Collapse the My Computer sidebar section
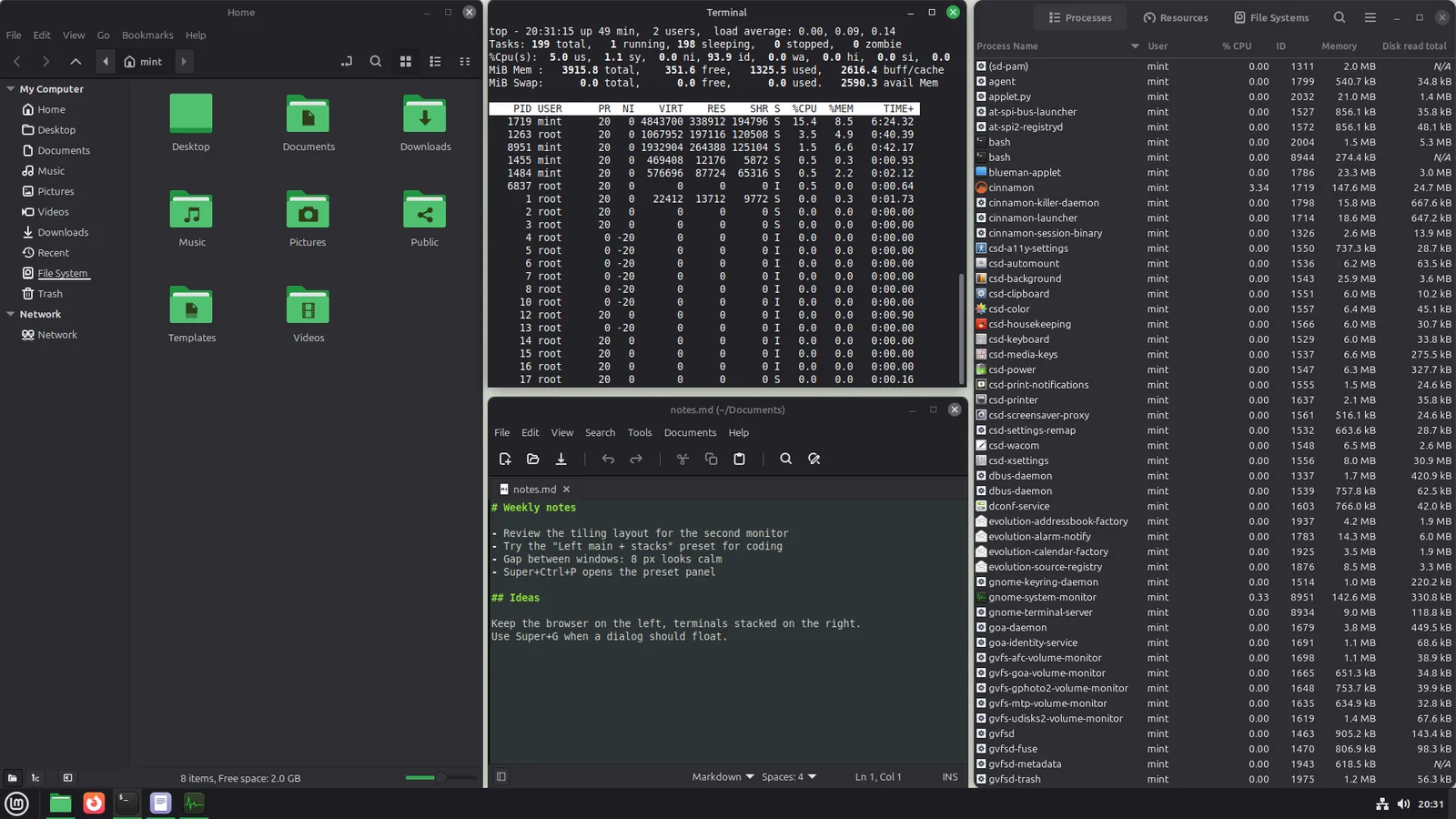Viewport: 1456px width, 819px height. (11, 89)
